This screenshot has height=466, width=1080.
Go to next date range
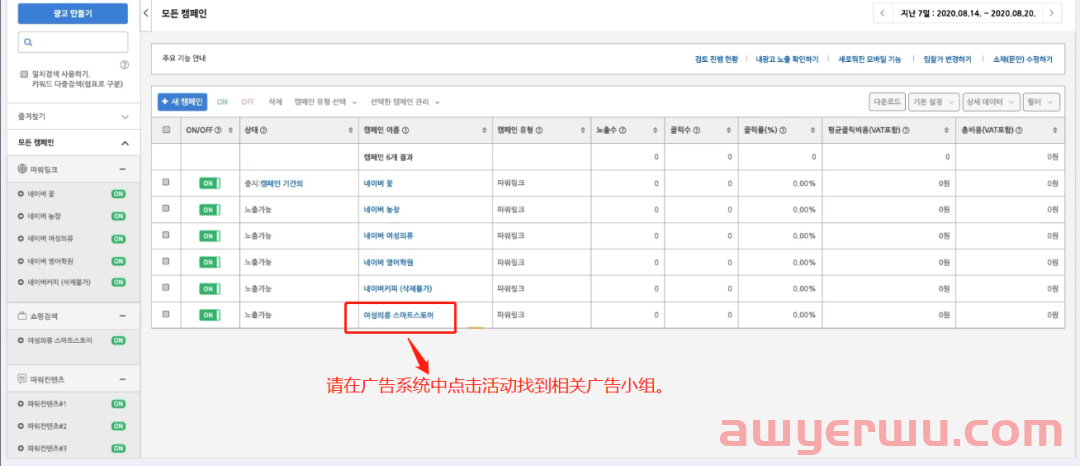(1052, 13)
